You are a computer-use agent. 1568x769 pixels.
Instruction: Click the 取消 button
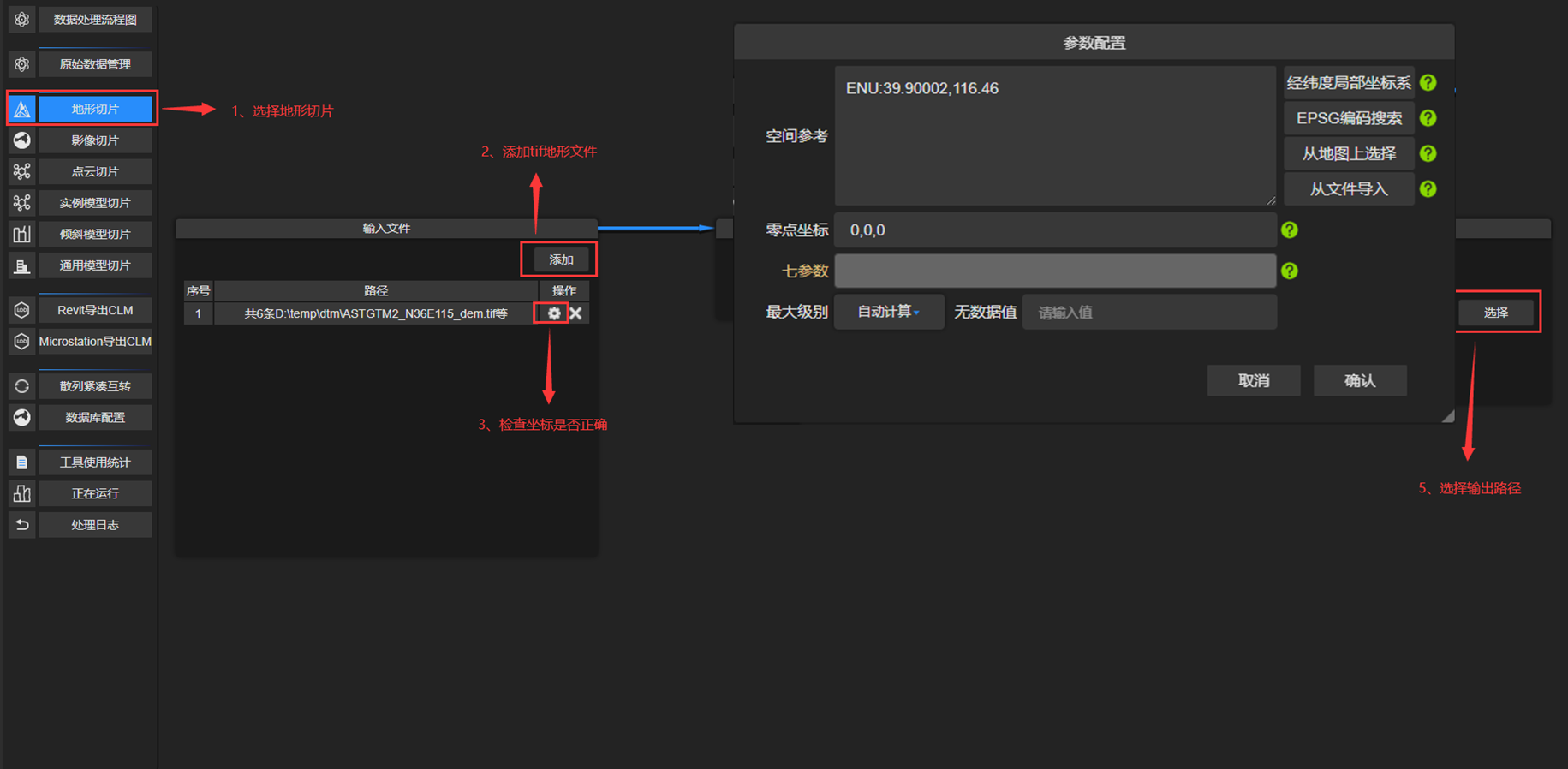coord(1254,381)
